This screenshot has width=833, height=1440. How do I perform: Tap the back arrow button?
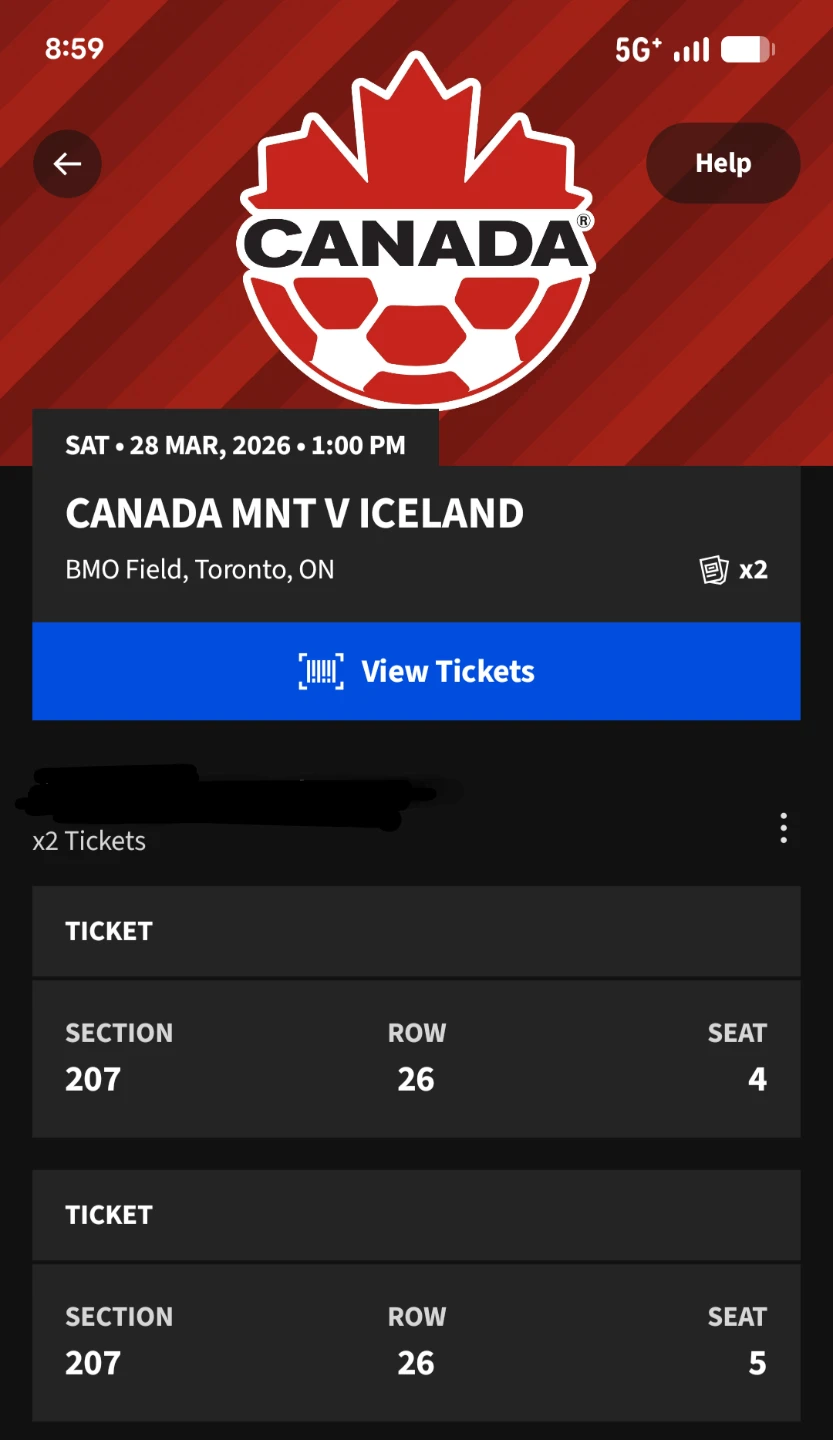(x=67, y=164)
